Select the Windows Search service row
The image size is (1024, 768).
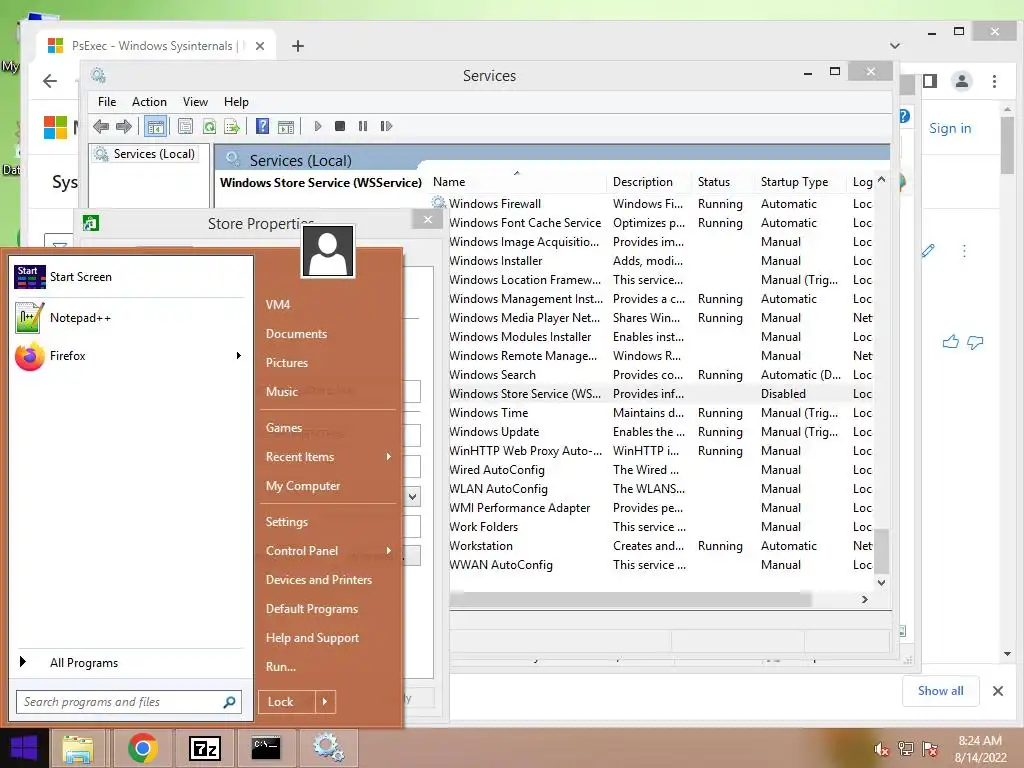click(660, 375)
